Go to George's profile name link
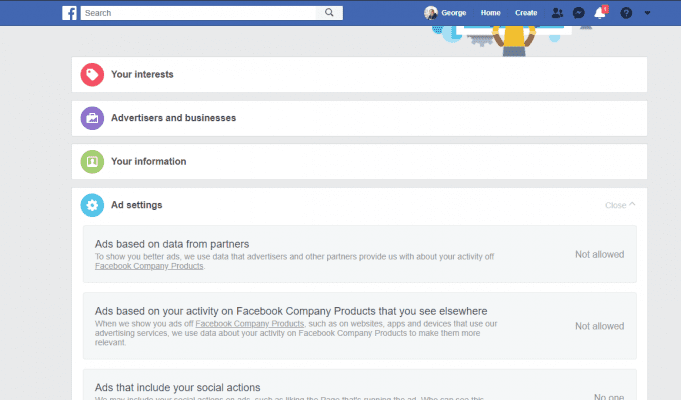 pos(453,13)
